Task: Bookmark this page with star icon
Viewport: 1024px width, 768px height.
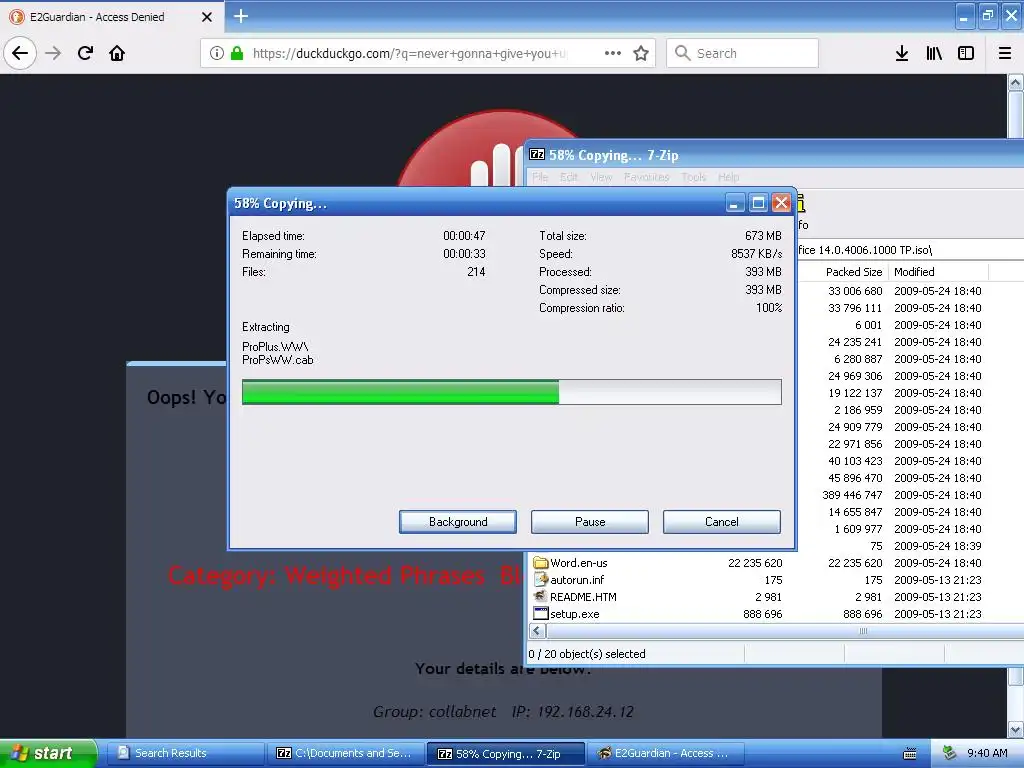Action: coord(641,53)
